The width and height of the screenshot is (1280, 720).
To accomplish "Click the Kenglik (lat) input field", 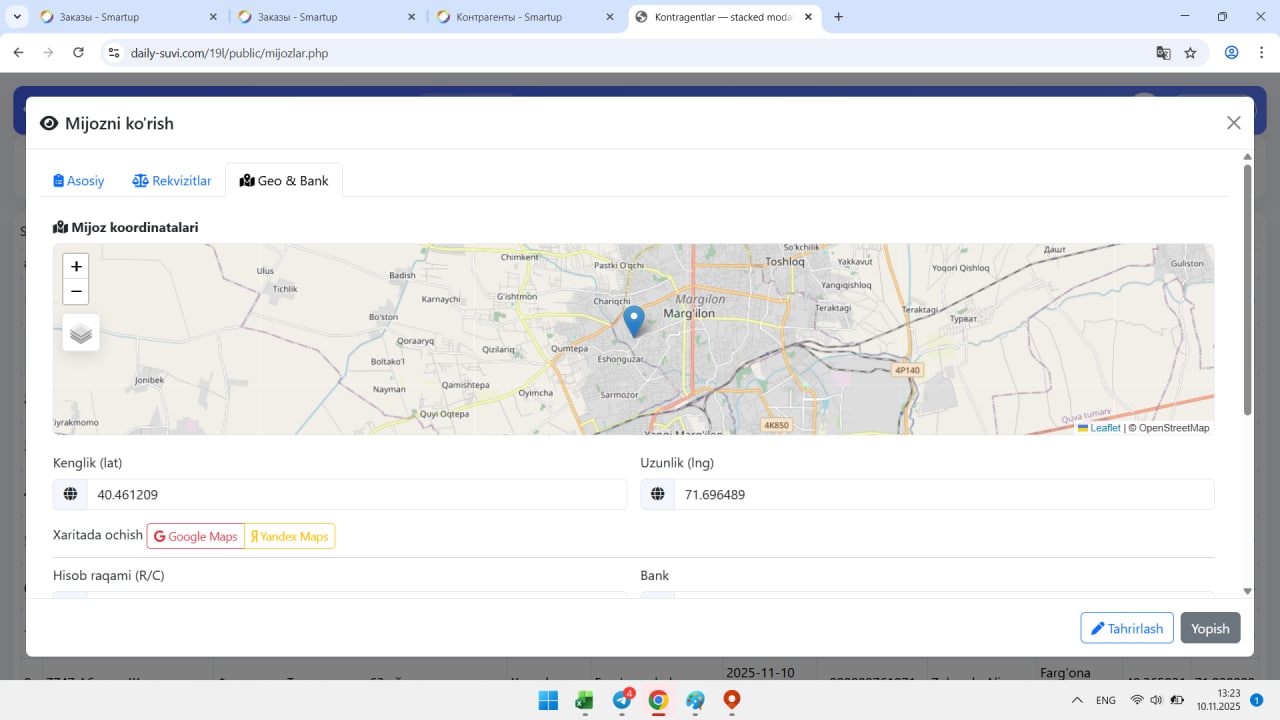I will pos(356,494).
